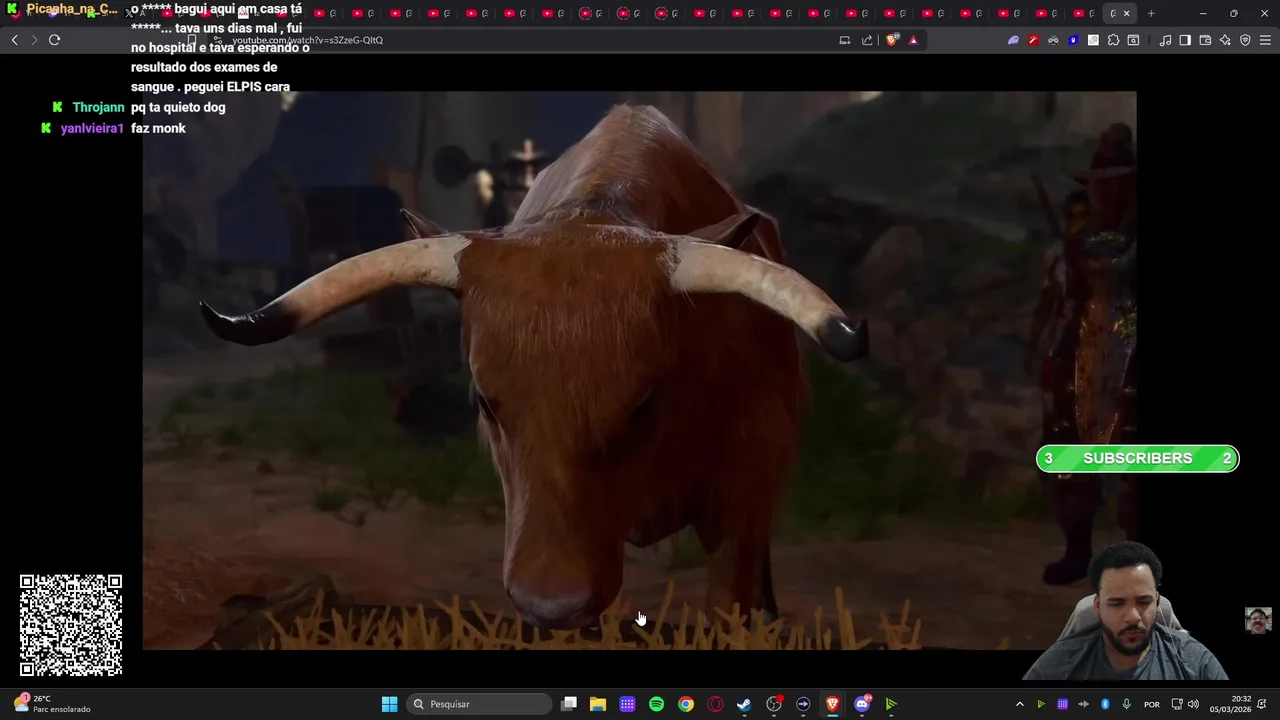Open the Brave VPN shield icon

[x=1245, y=40]
